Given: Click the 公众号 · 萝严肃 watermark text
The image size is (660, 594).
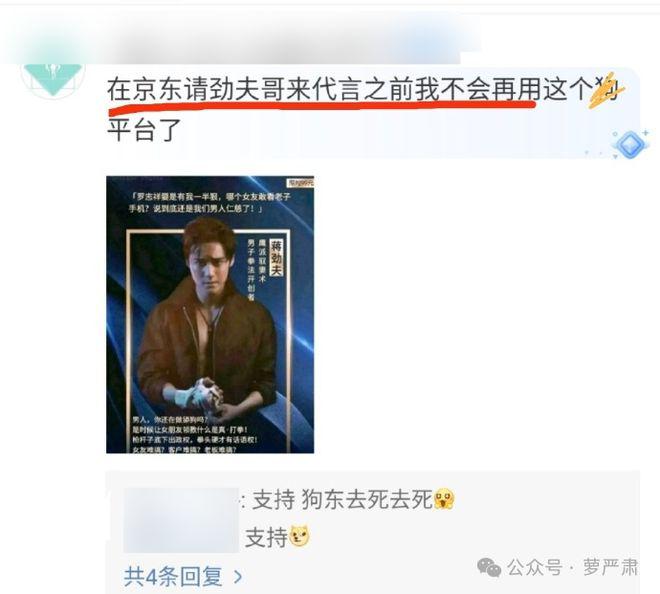Looking at the screenshot, I should point(572,567).
